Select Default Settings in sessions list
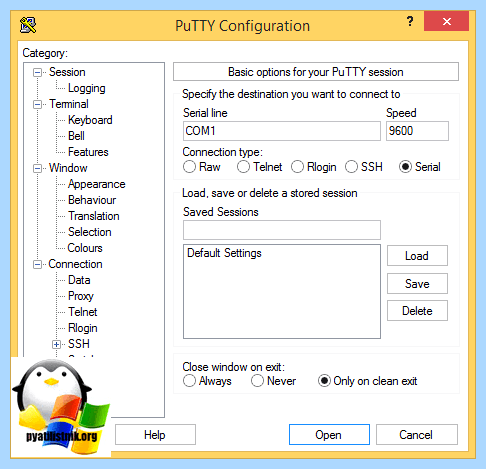486x469 pixels. 224,253
